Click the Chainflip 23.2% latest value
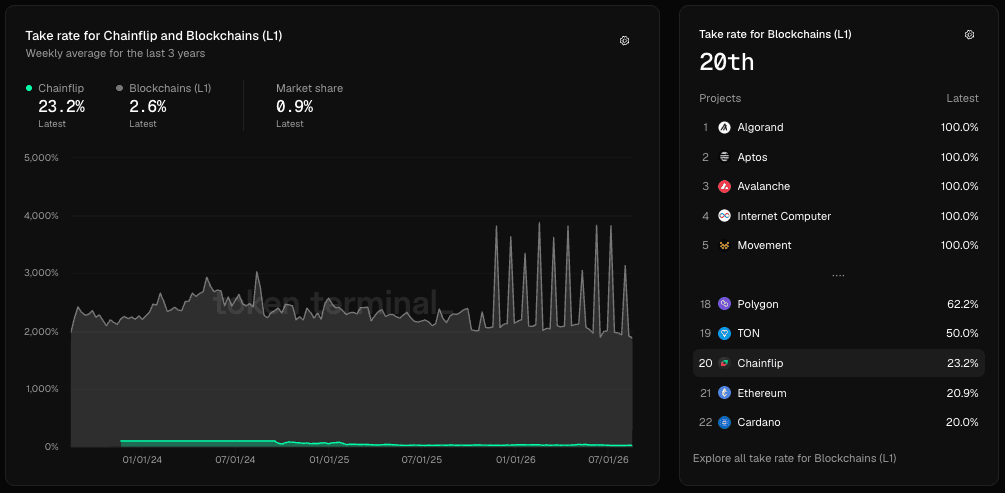The image size is (1005, 493). [x=62, y=106]
